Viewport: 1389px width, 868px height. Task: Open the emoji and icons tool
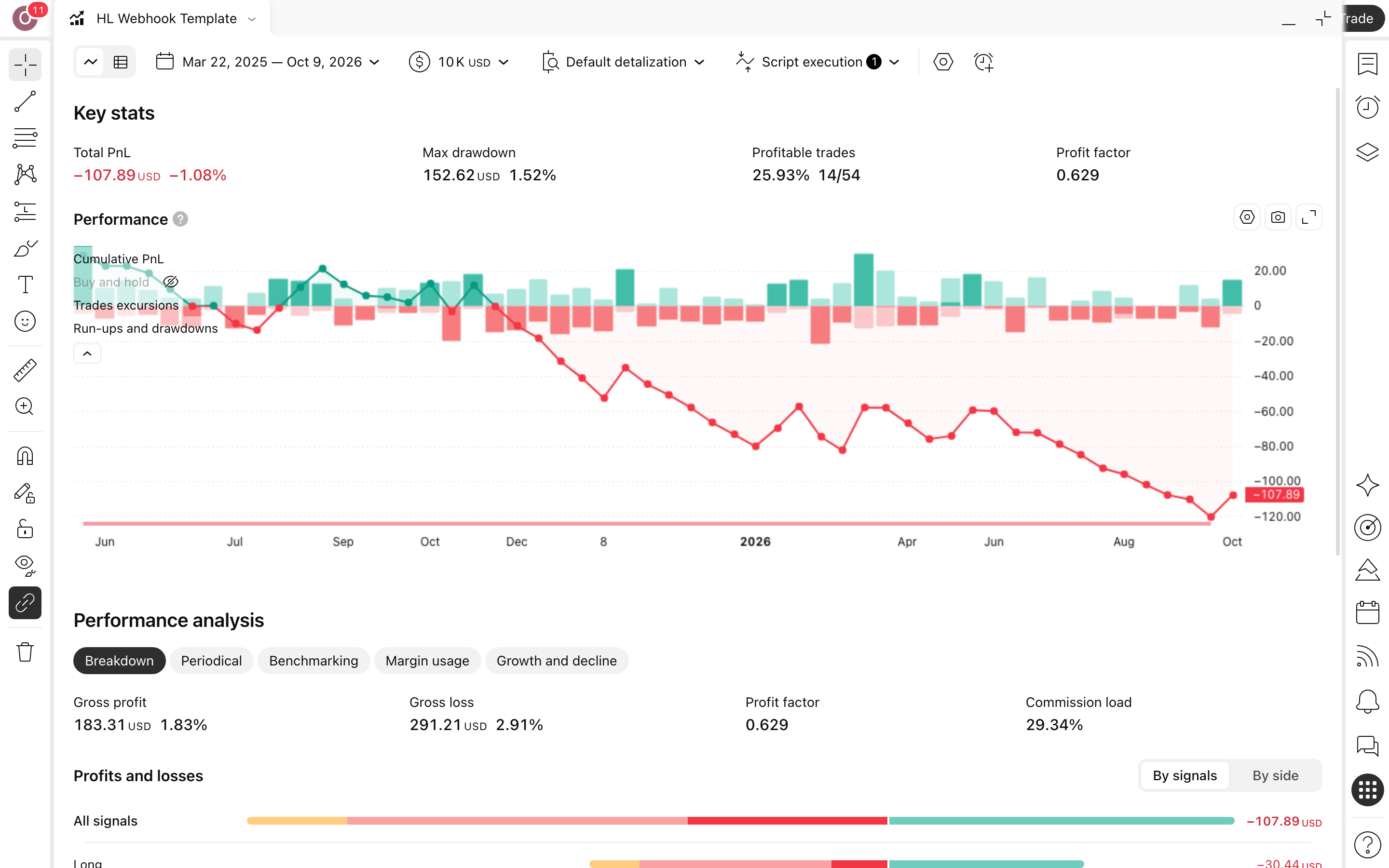point(25,322)
